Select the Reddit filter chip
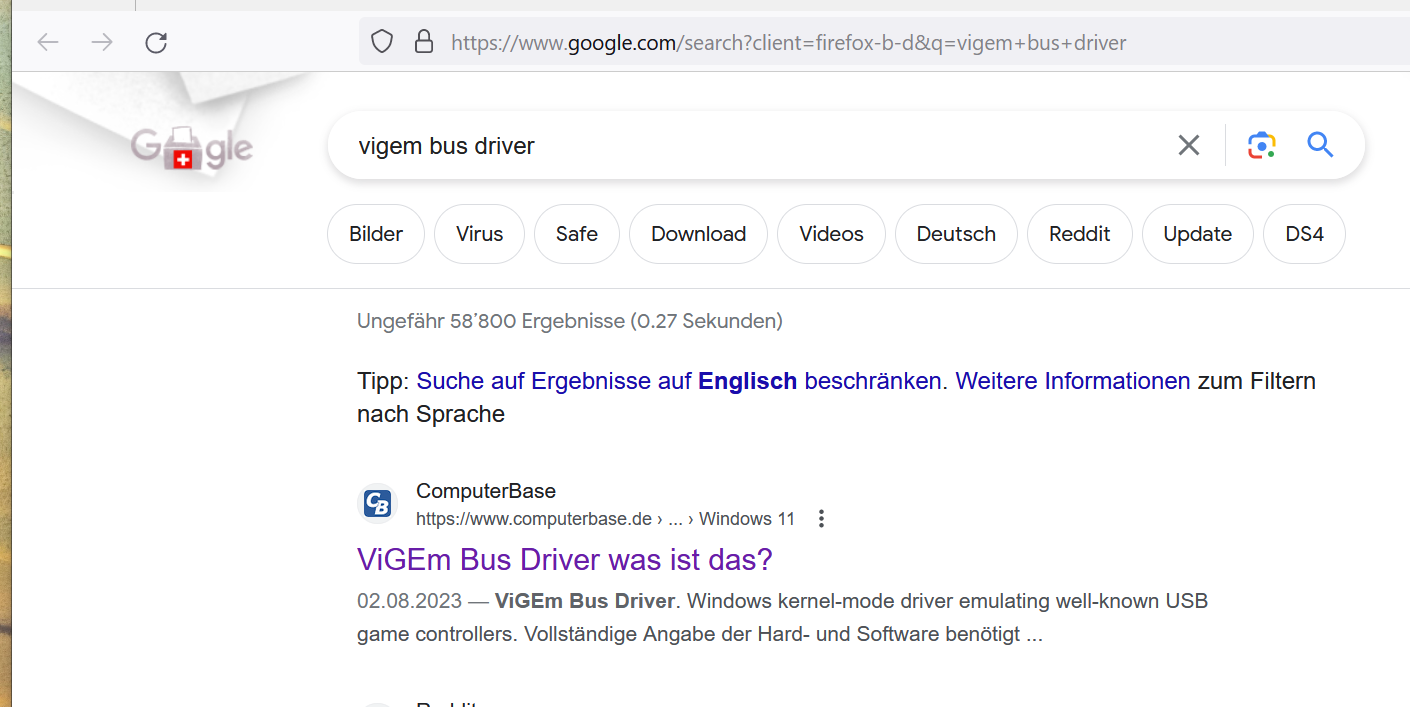 click(1080, 234)
